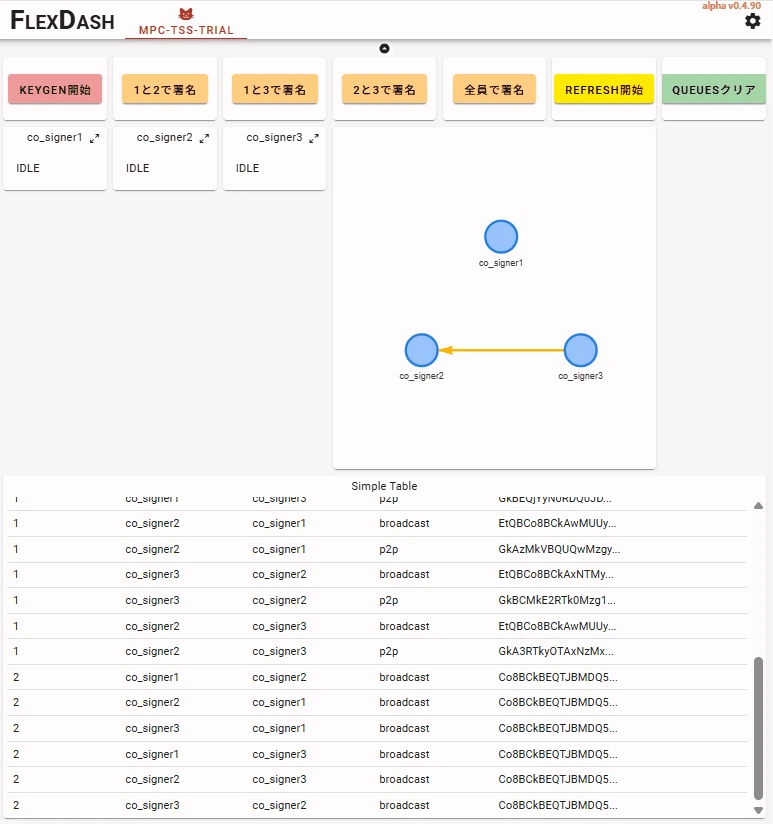Image resolution: width=773 pixels, height=824 pixels.
Task: Click the table scrollbar down arrow
Action: pyautogui.click(x=758, y=810)
